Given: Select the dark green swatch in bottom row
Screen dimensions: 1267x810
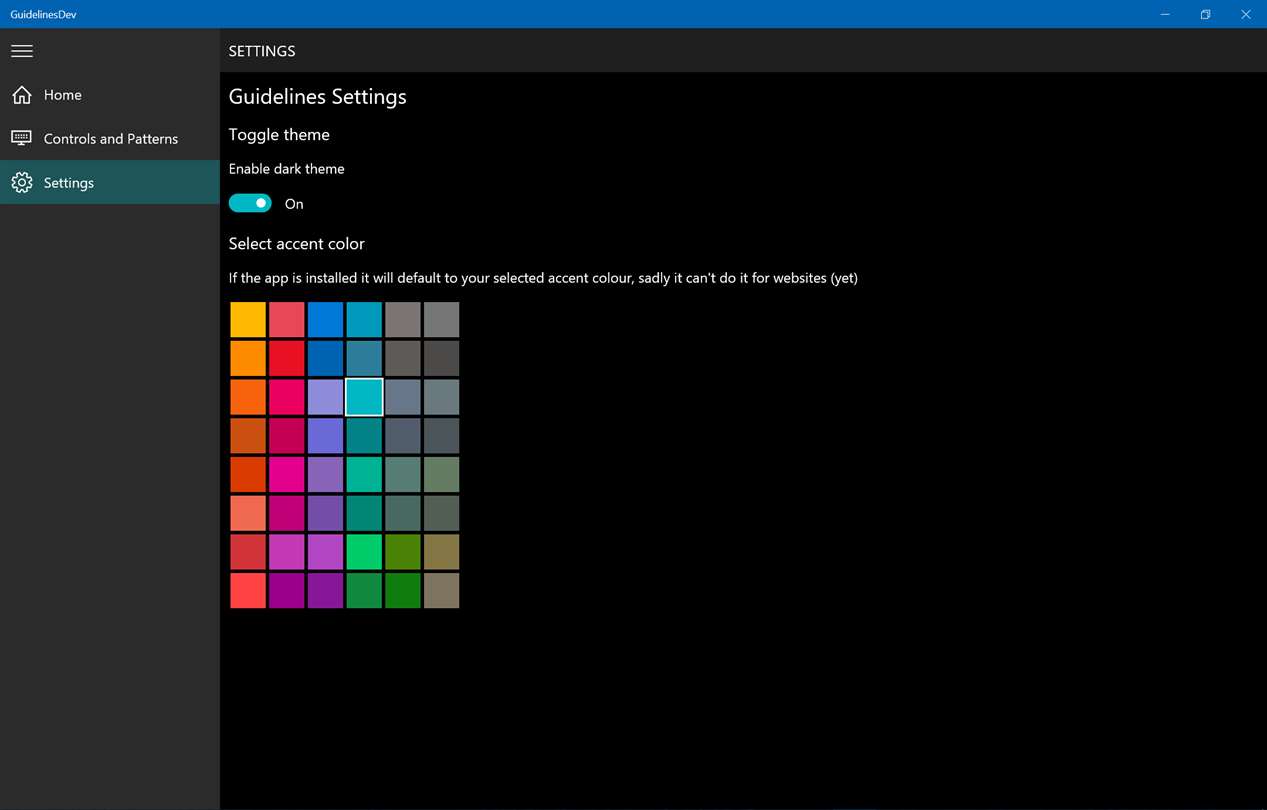Looking at the screenshot, I should (x=402, y=590).
